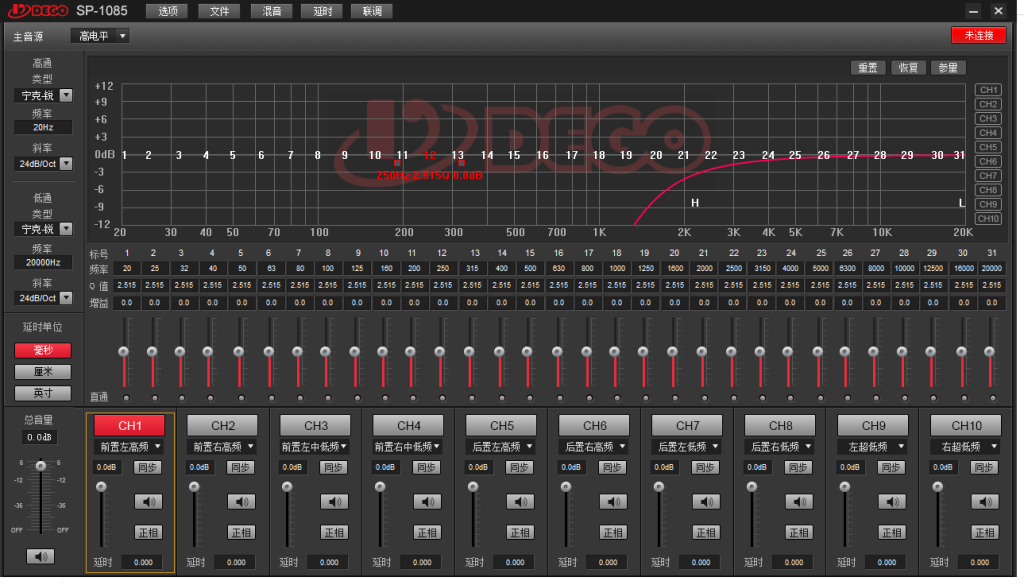This screenshot has height=585, width=1024.
Task: Open the 混音 menu
Action: tap(272, 11)
